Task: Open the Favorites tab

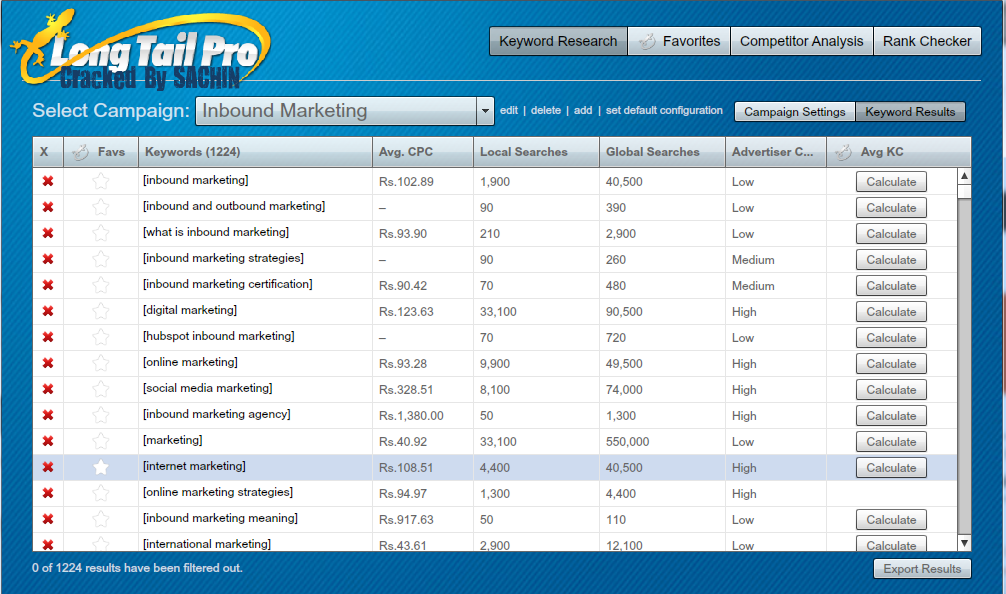Action: pos(679,41)
